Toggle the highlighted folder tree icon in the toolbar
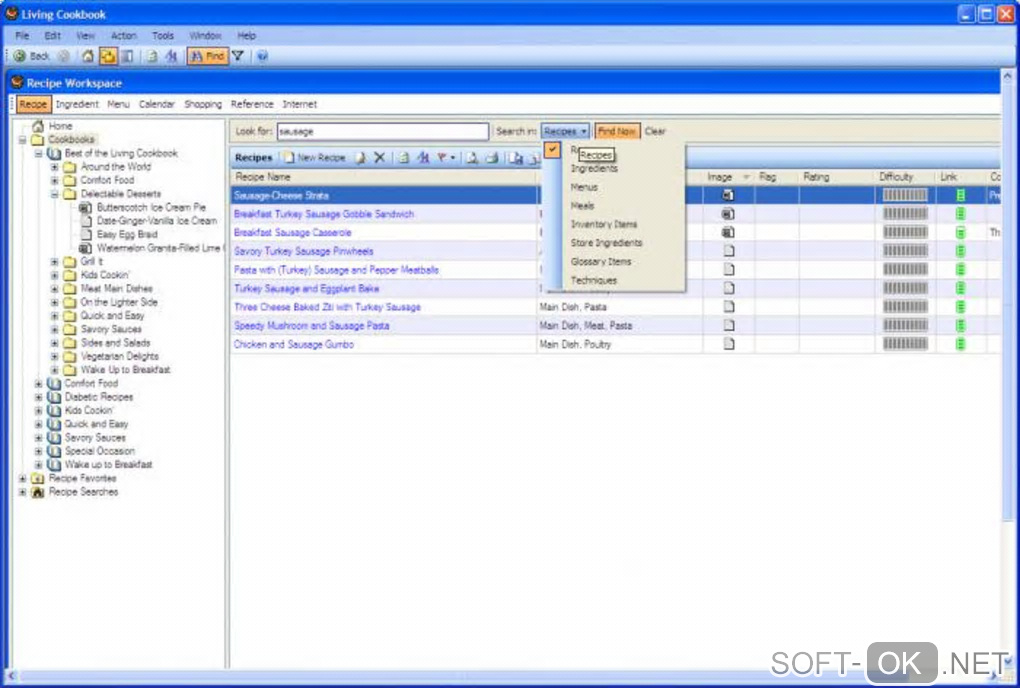This screenshot has height=688, width=1020. [x=108, y=57]
